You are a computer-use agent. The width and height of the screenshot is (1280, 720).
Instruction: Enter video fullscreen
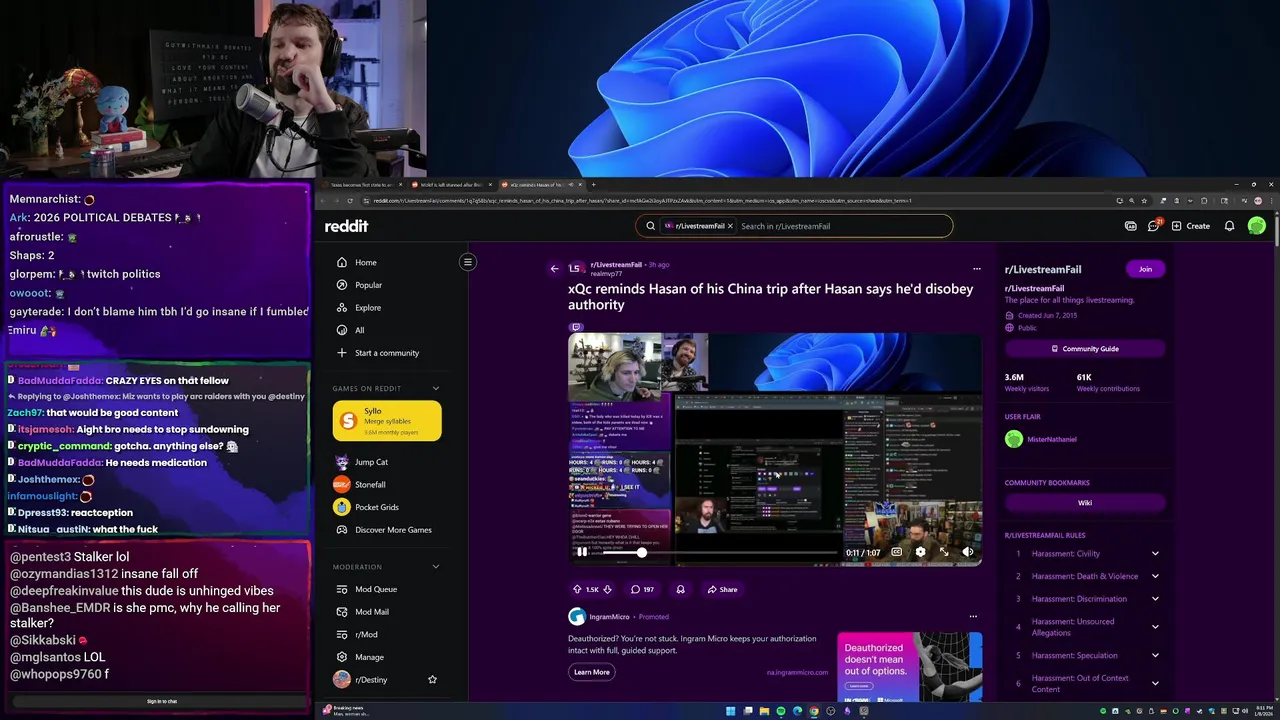(x=944, y=552)
